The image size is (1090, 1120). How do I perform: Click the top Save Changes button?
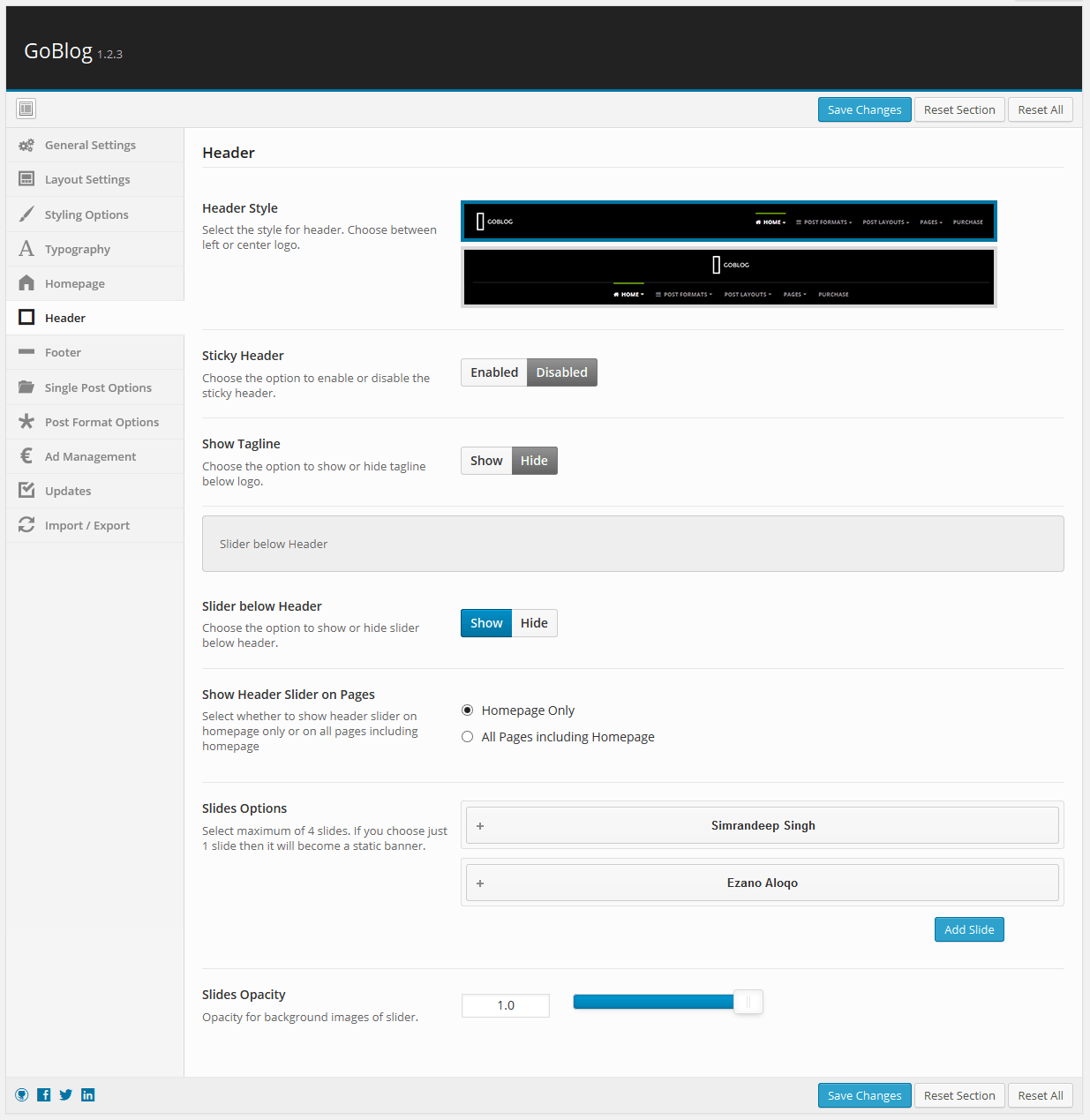[x=865, y=109]
